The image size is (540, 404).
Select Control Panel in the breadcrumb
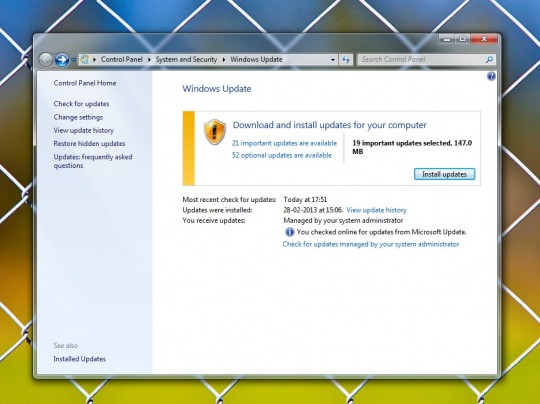(x=122, y=59)
